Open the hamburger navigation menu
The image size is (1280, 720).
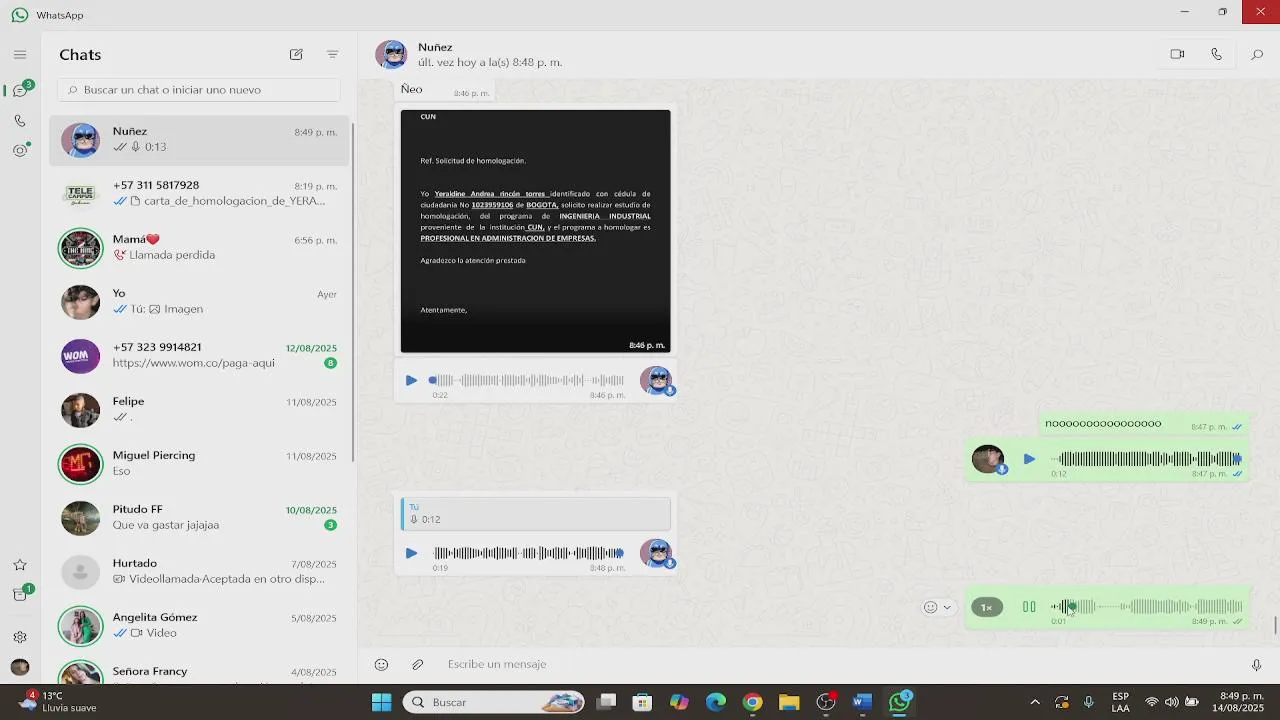coord(20,54)
